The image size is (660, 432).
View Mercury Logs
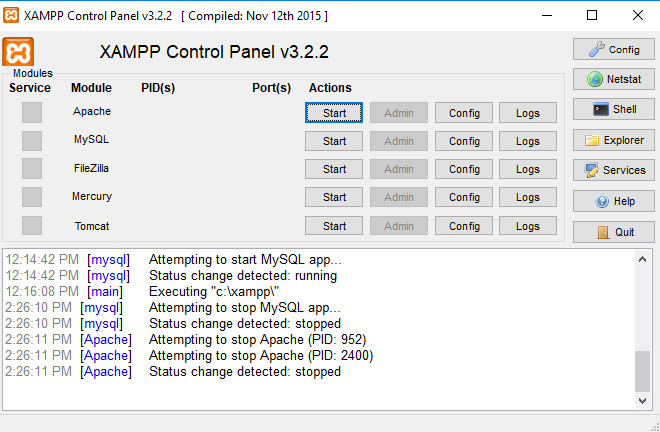[x=528, y=197]
